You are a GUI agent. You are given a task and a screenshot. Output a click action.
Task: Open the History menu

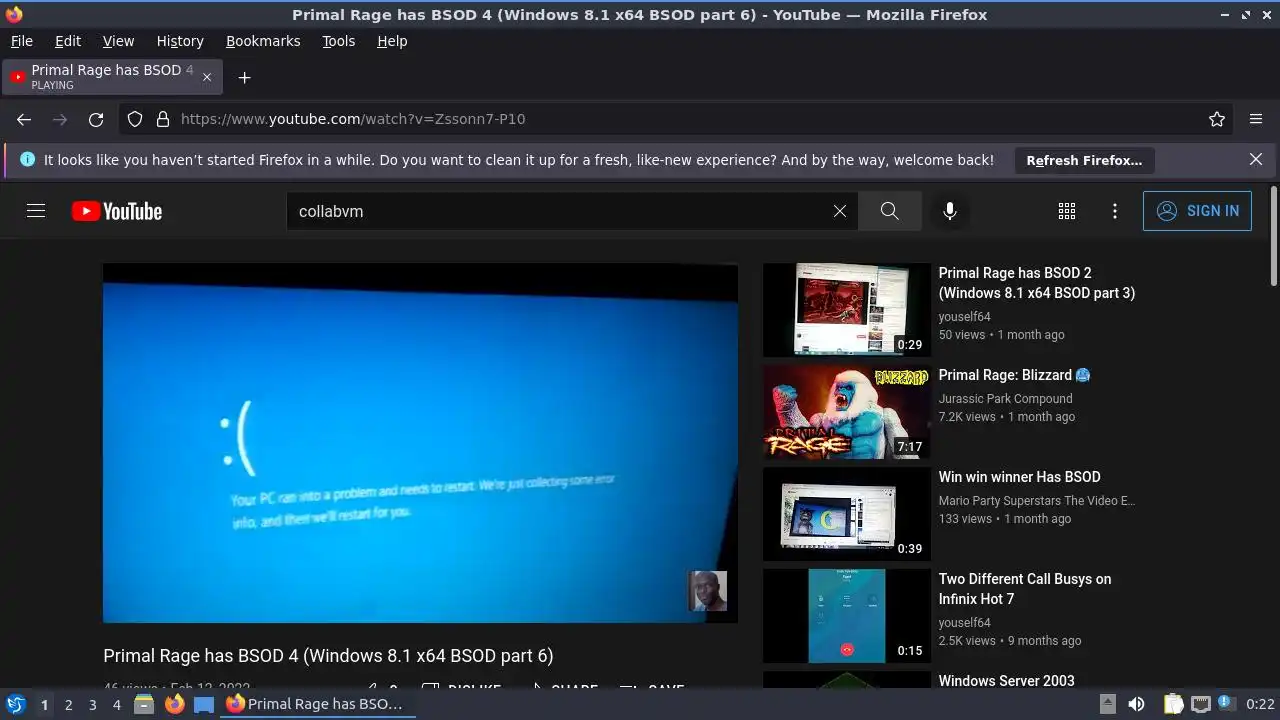[x=180, y=41]
